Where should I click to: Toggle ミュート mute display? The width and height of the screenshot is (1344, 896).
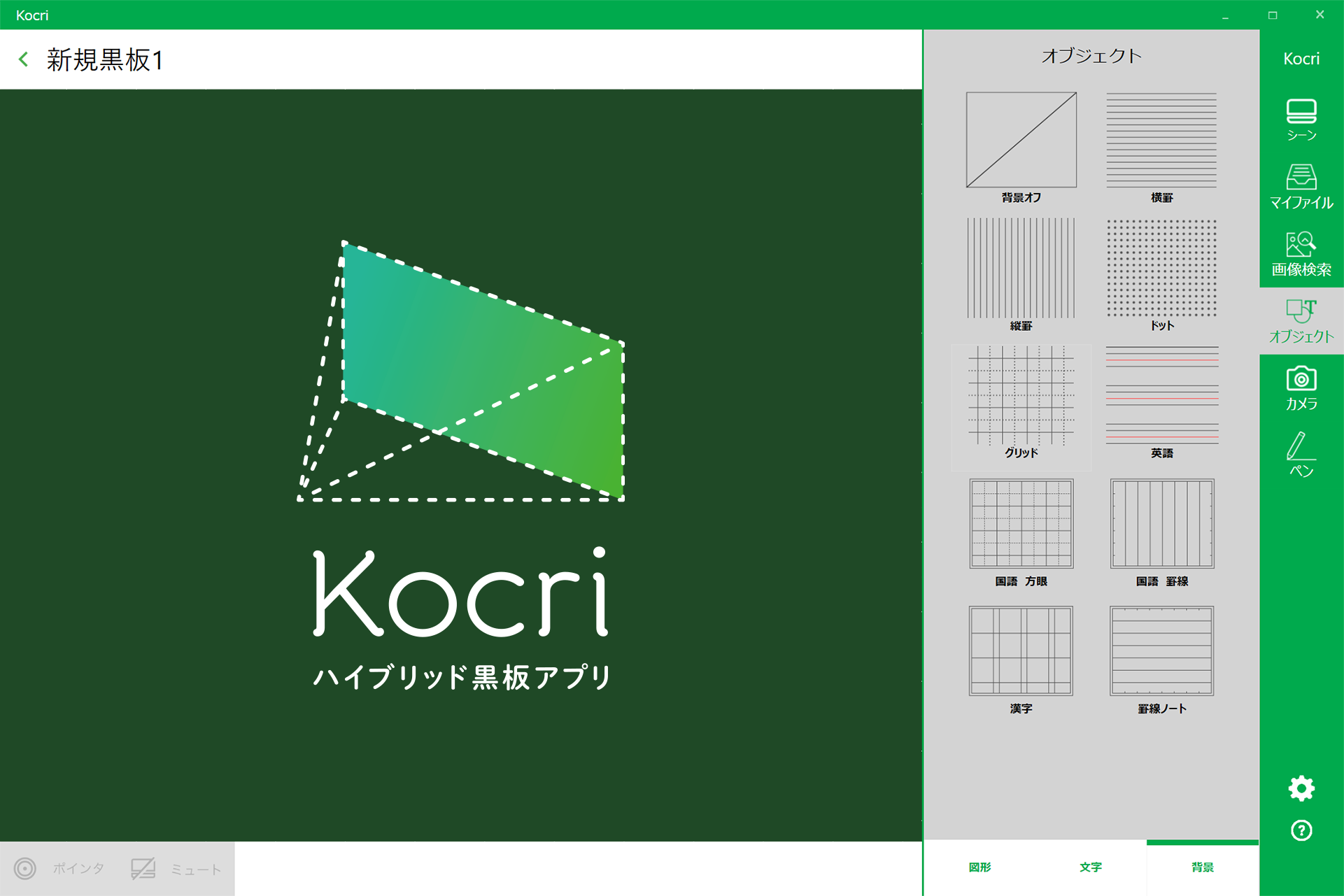coord(176,869)
